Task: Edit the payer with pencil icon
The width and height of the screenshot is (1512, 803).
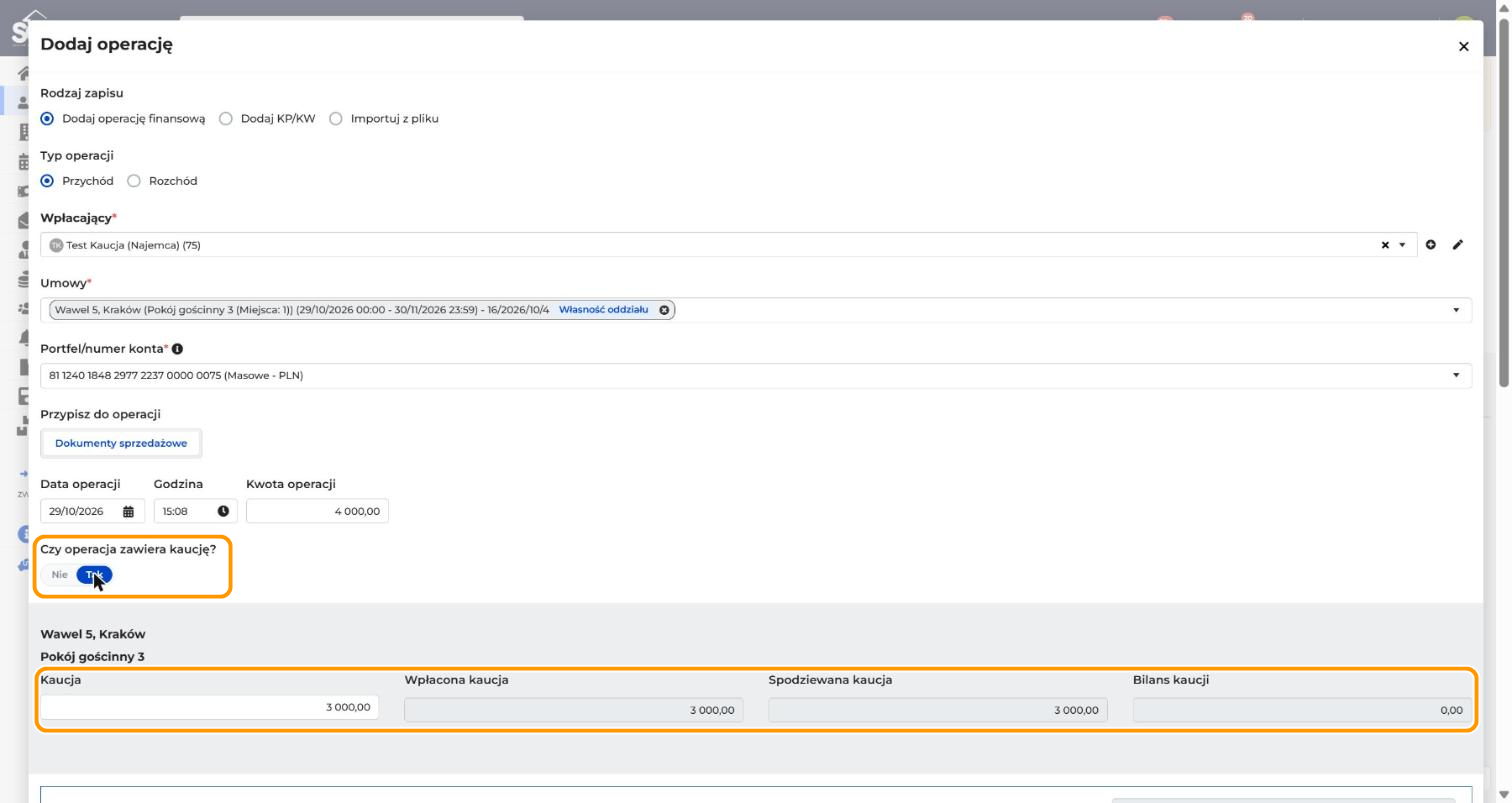Action: point(1458,245)
